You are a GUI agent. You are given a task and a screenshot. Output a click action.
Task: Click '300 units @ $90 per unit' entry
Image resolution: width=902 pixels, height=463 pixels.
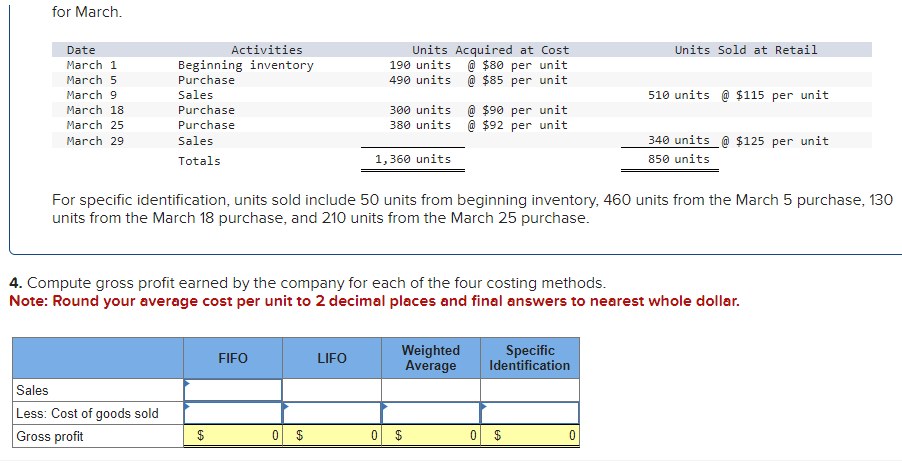point(479,110)
